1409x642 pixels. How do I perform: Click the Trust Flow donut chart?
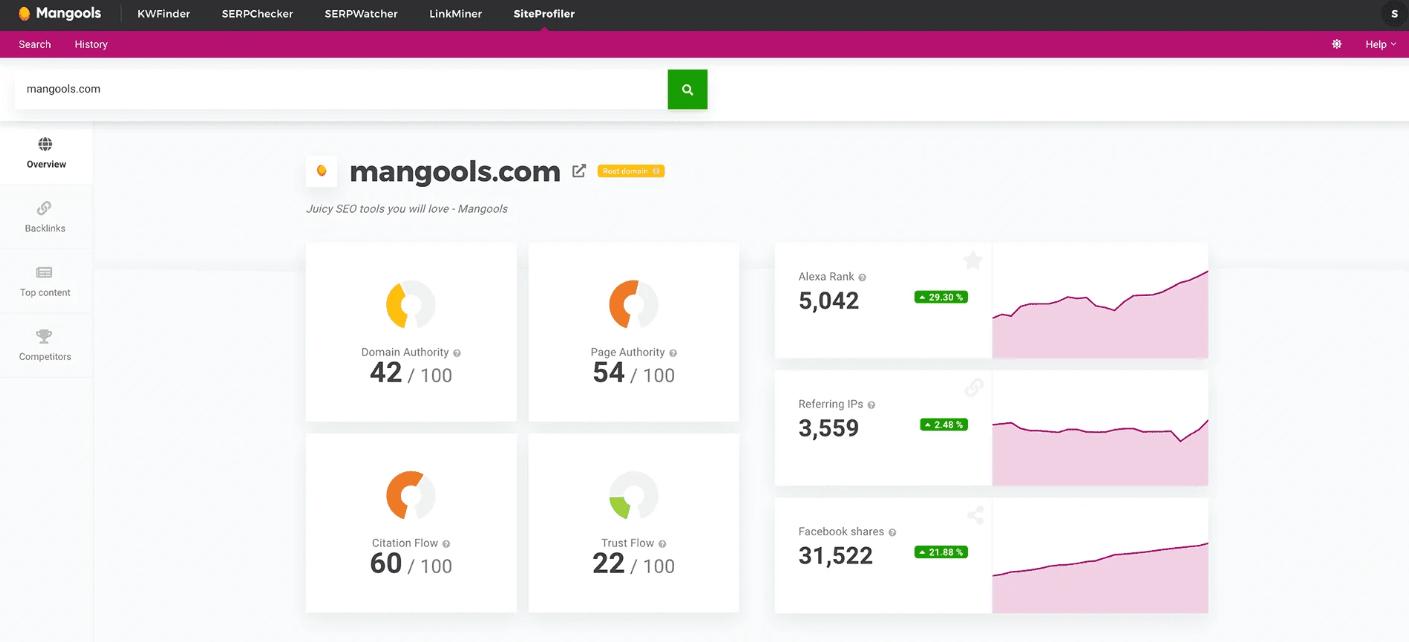point(633,495)
